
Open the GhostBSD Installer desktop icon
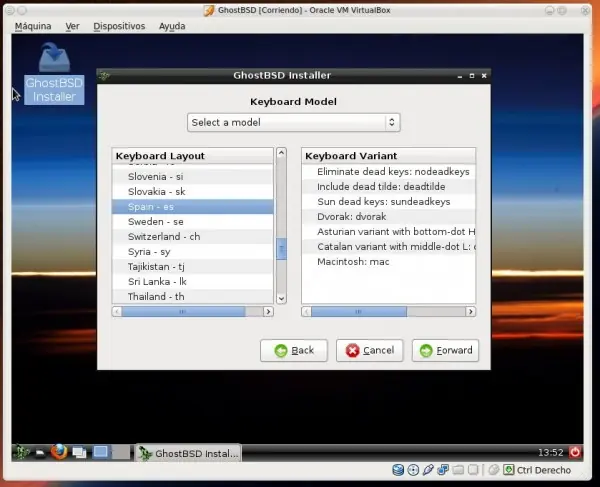54,73
